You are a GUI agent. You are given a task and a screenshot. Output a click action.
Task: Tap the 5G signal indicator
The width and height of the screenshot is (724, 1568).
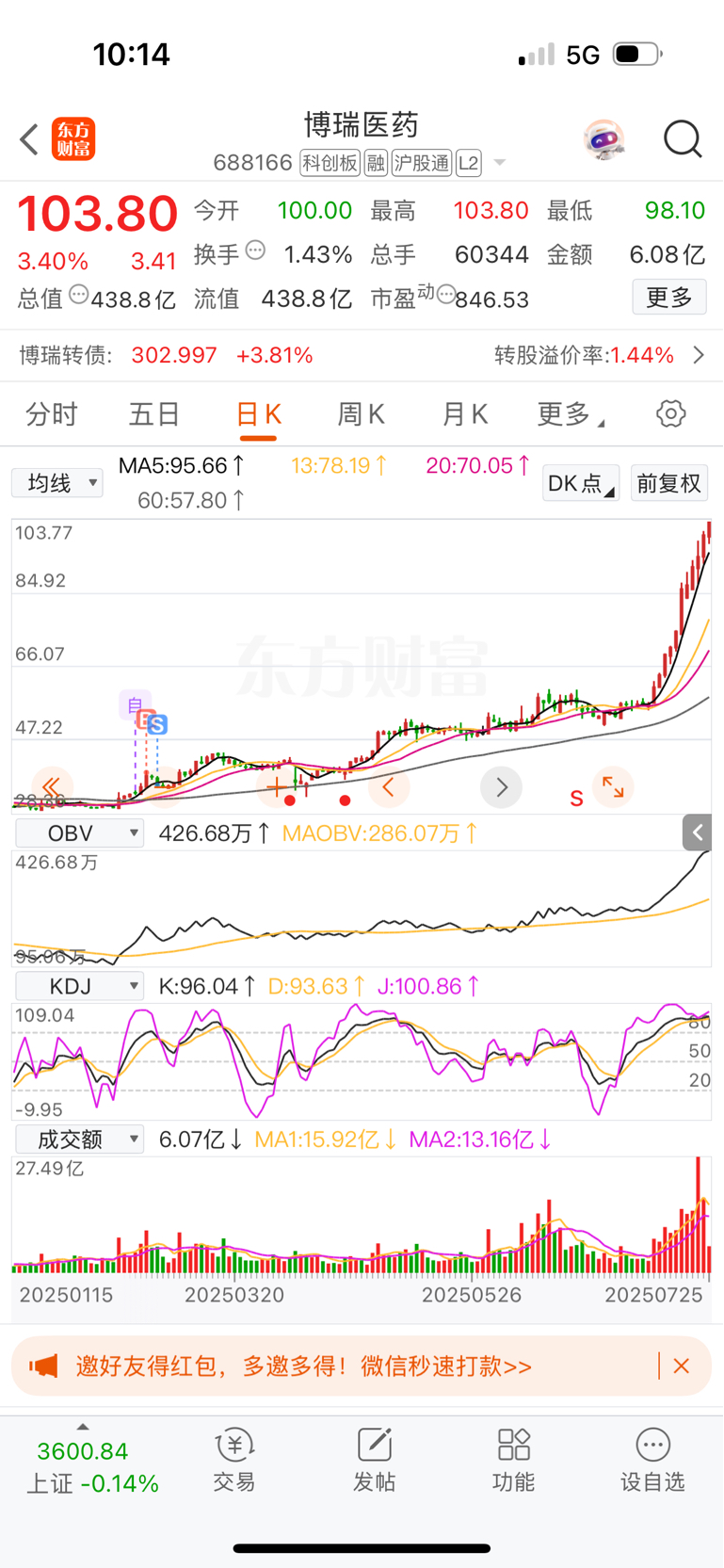click(x=583, y=55)
